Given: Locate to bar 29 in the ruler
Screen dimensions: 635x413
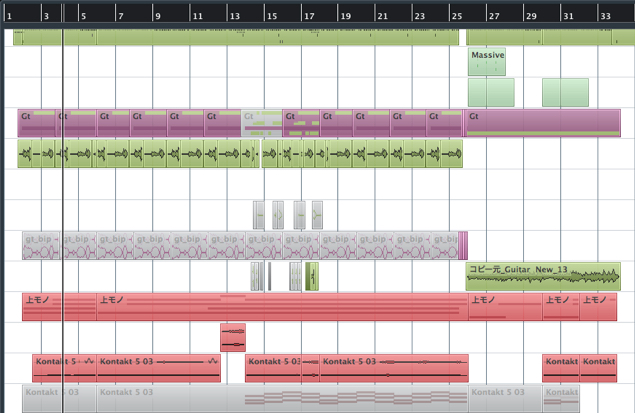Looking at the screenshot, I should point(531,16).
